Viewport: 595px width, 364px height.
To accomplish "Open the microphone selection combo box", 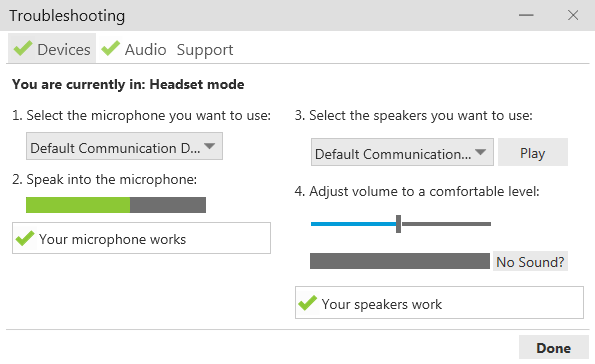I will [x=124, y=146].
